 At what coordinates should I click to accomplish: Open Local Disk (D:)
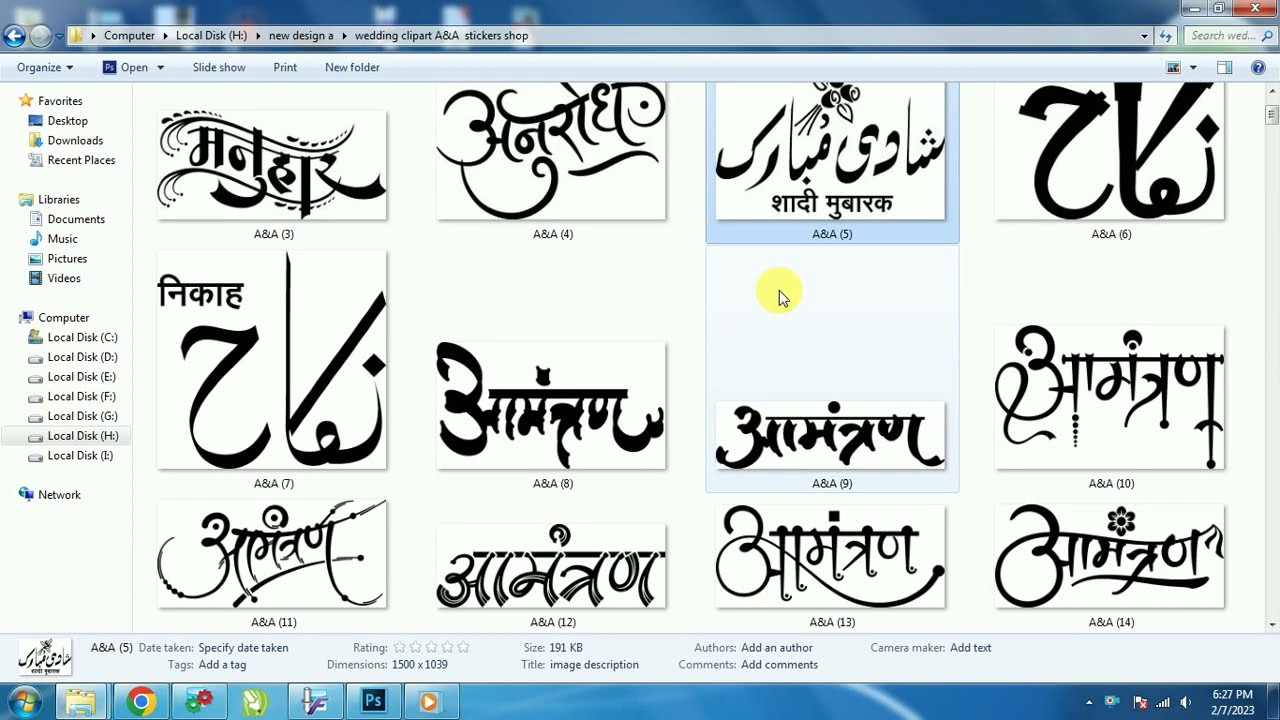tap(82, 357)
